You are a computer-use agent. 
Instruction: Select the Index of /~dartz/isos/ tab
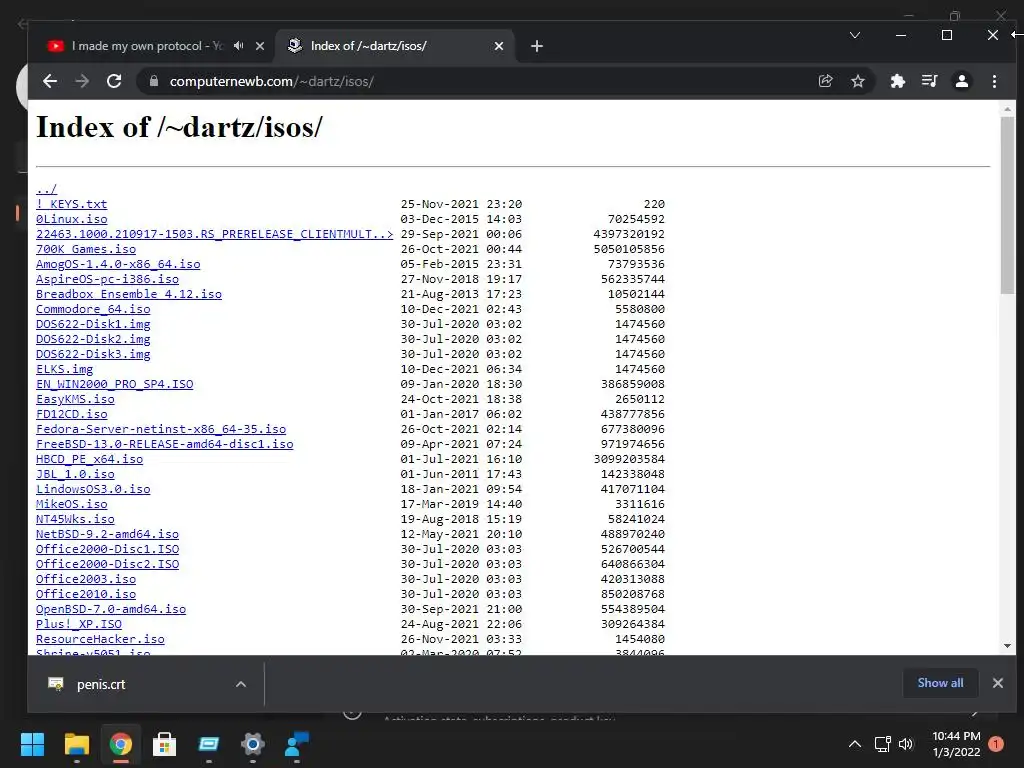tap(396, 46)
